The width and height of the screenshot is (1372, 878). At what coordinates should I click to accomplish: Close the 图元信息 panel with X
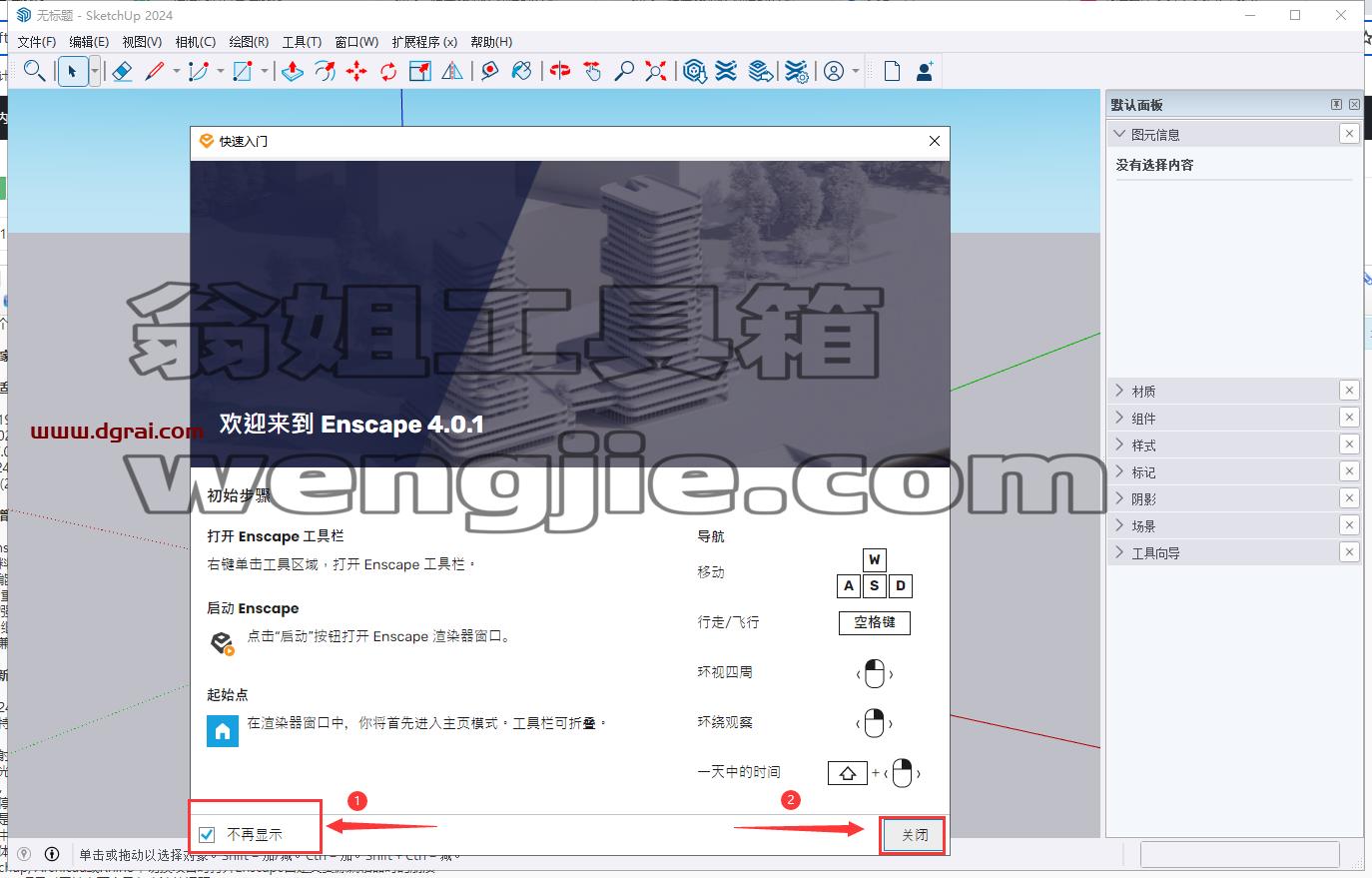click(1349, 134)
